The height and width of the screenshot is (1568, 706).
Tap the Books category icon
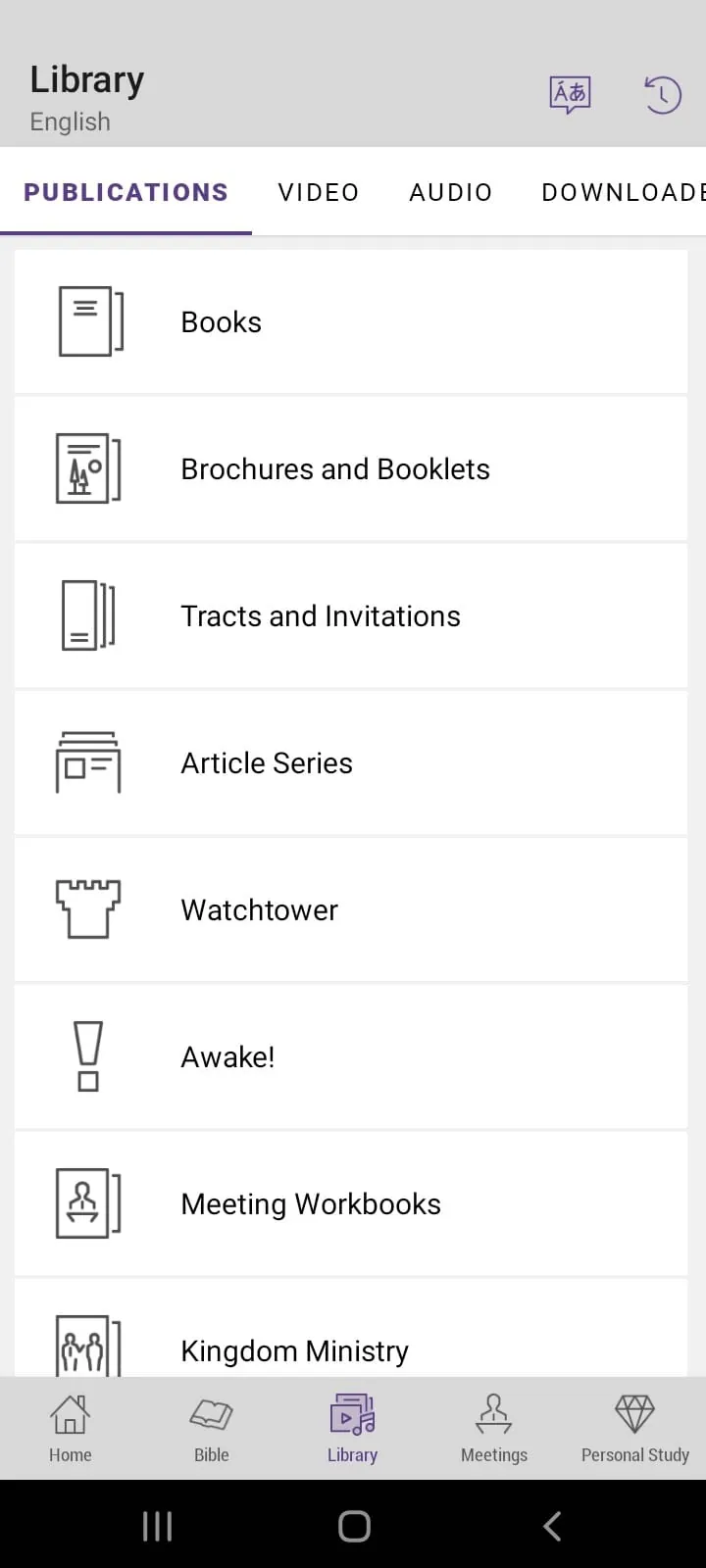click(x=90, y=321)
